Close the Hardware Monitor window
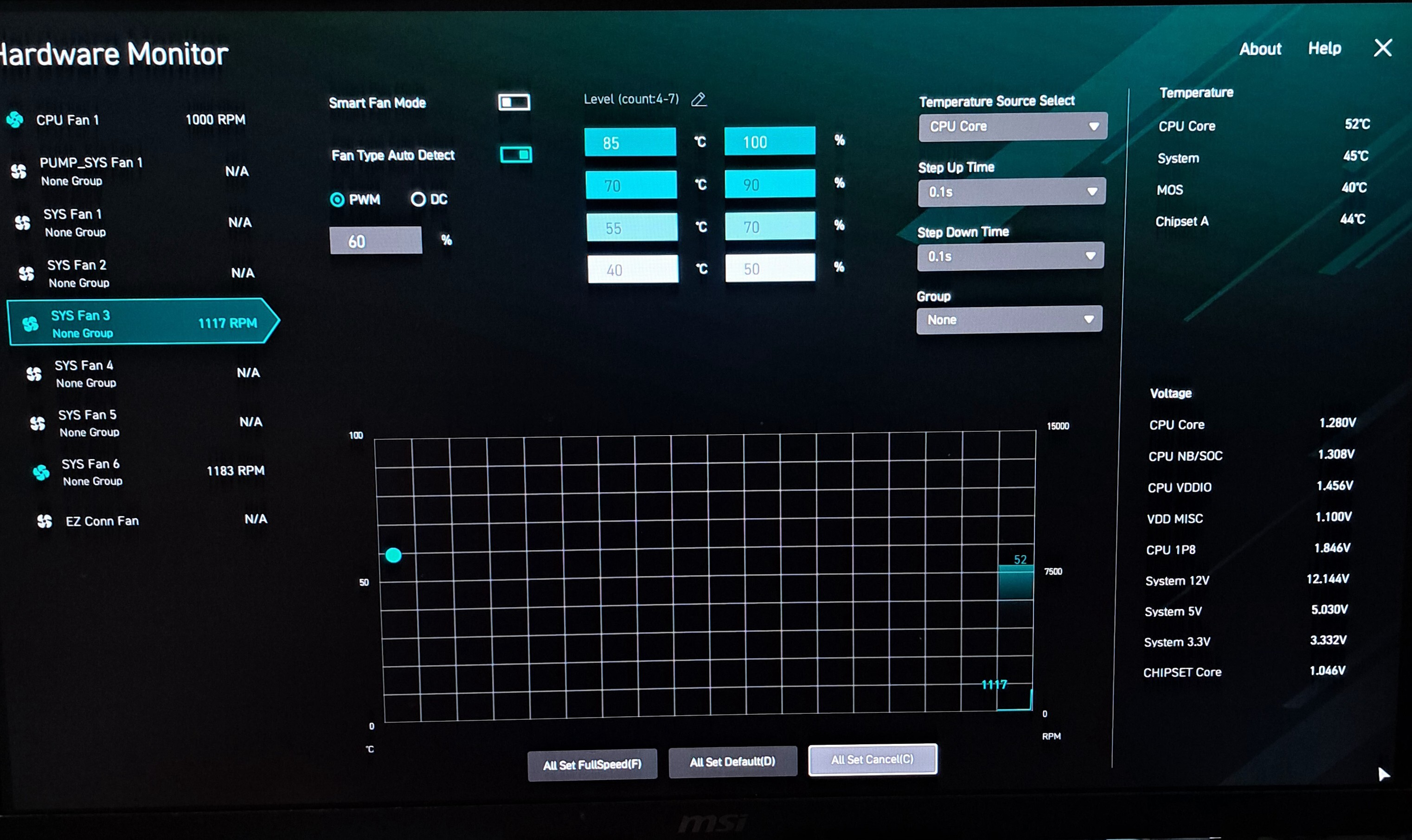 click(x=1383, y=48)
